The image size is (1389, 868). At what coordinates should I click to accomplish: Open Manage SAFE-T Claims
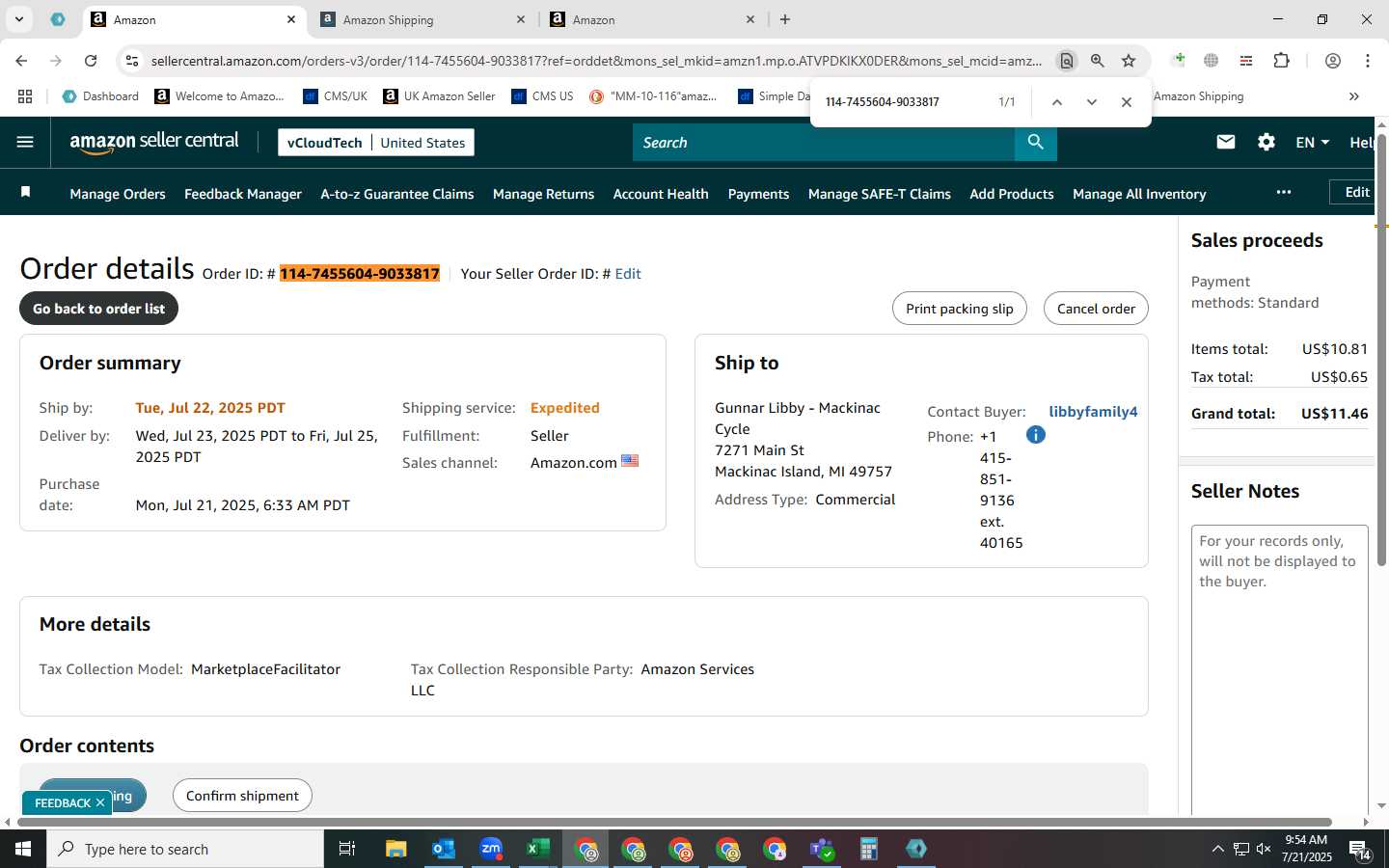[880, 194]
